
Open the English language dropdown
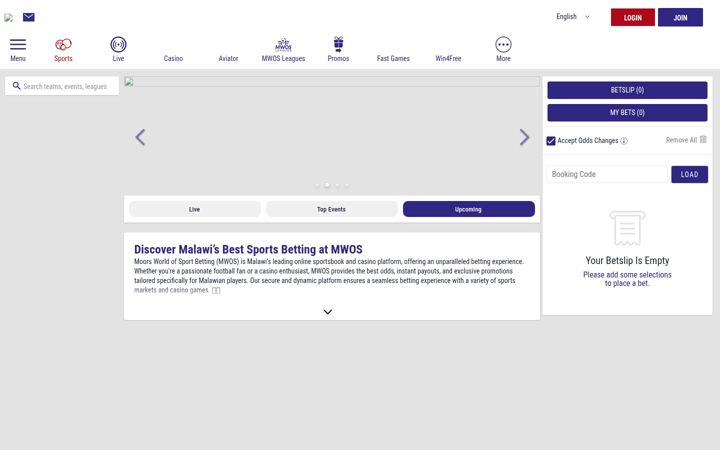[573, 17]
